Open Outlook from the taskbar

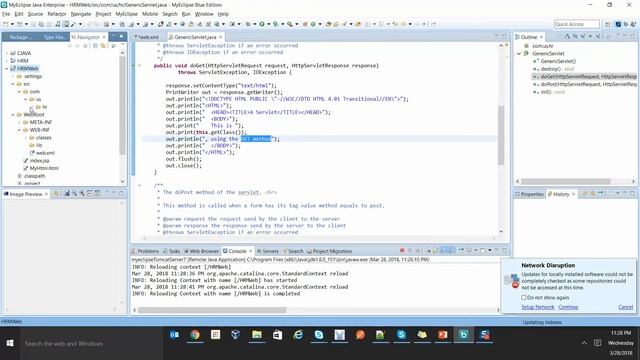(x=174, y=335)
